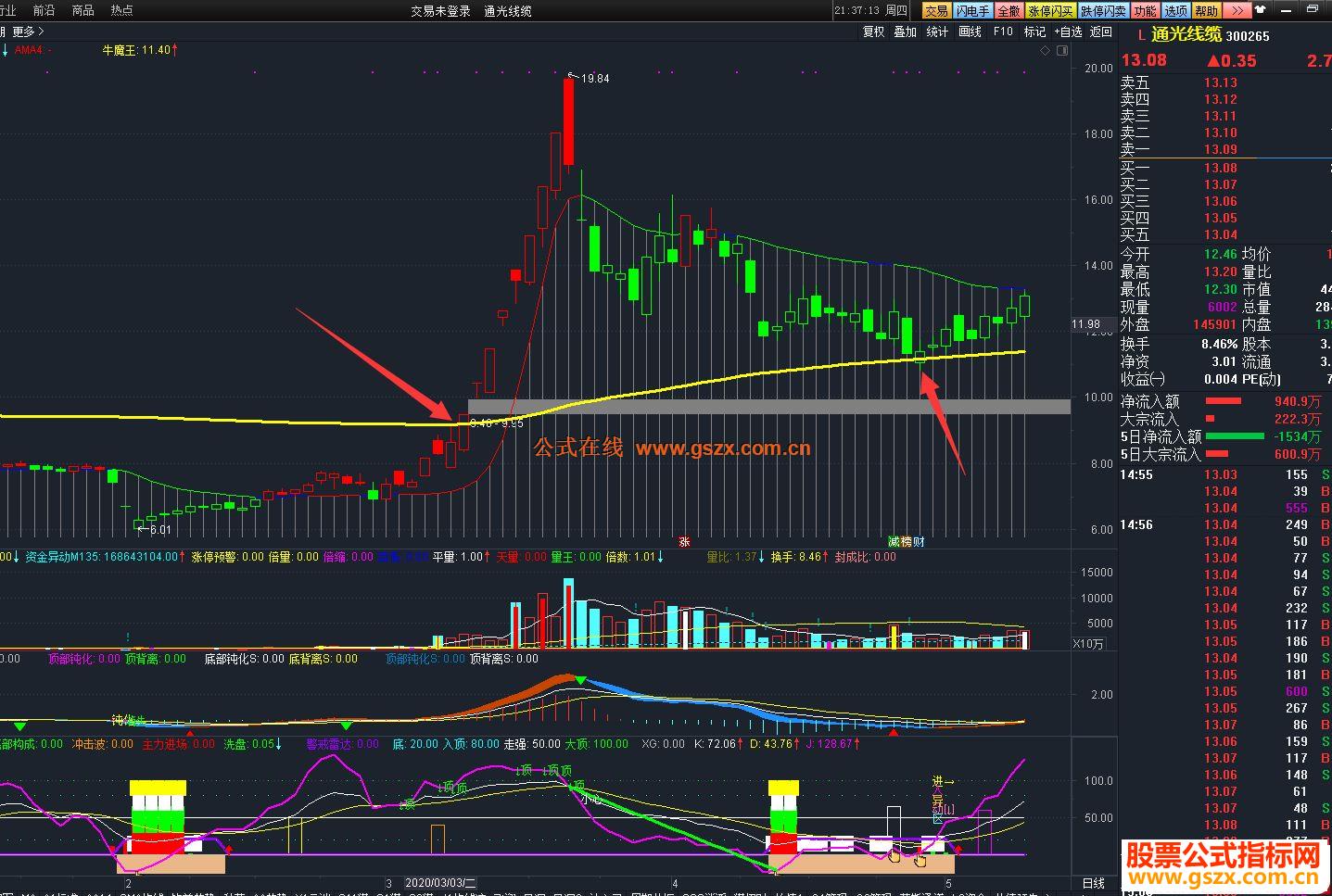Open the 热点 menu item
The height and width of the screenshot is (896, 1332).
121,10
